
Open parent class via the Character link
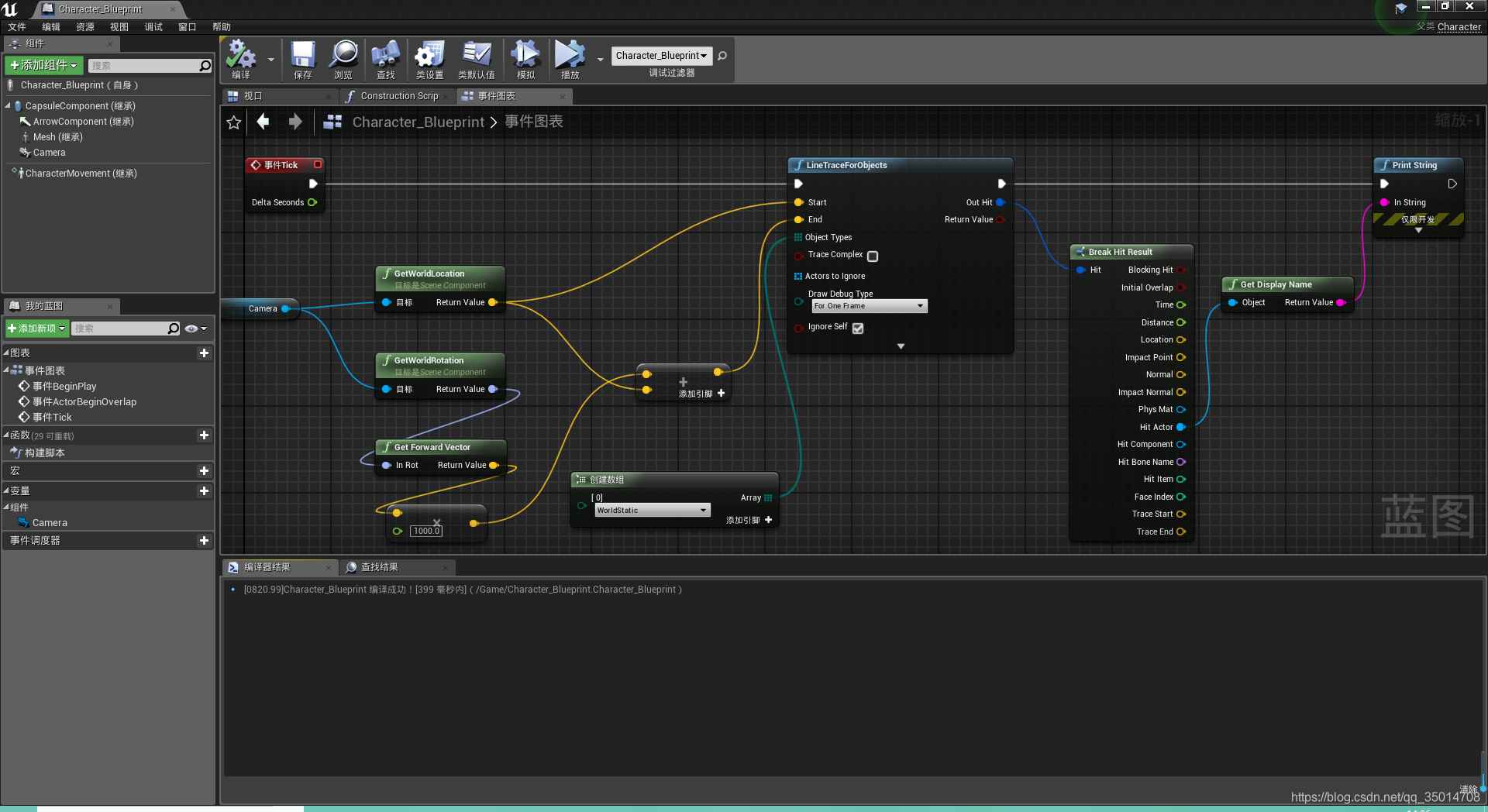1459,26
